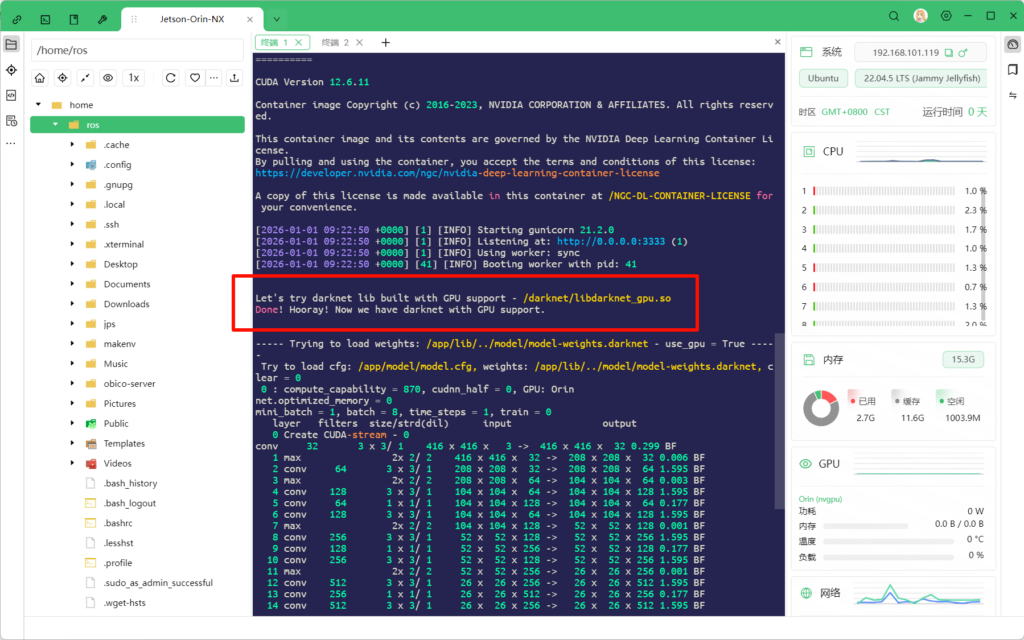Add a new terminal tab with plus button
This screenshot has height=640, width=1024.
coord(386,43)
